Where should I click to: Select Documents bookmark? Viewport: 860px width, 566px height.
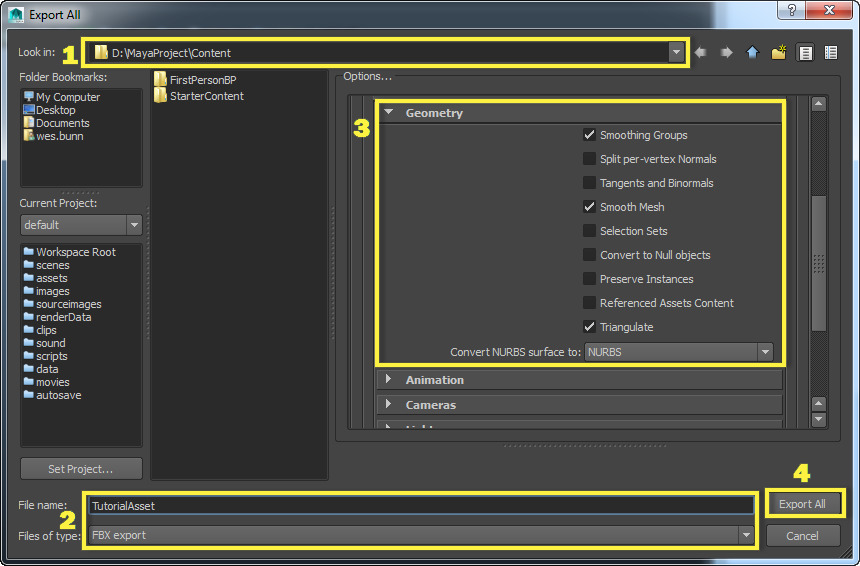[x=56, y=123]
